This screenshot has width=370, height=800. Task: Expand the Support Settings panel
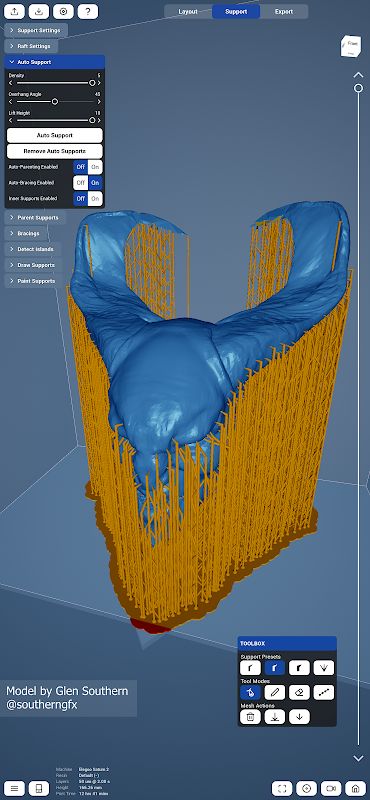[36, 30]
